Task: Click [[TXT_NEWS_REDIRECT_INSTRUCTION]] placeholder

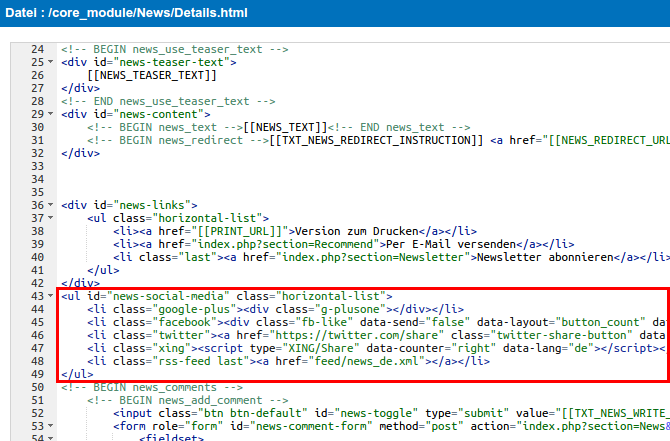Action: 376,140
